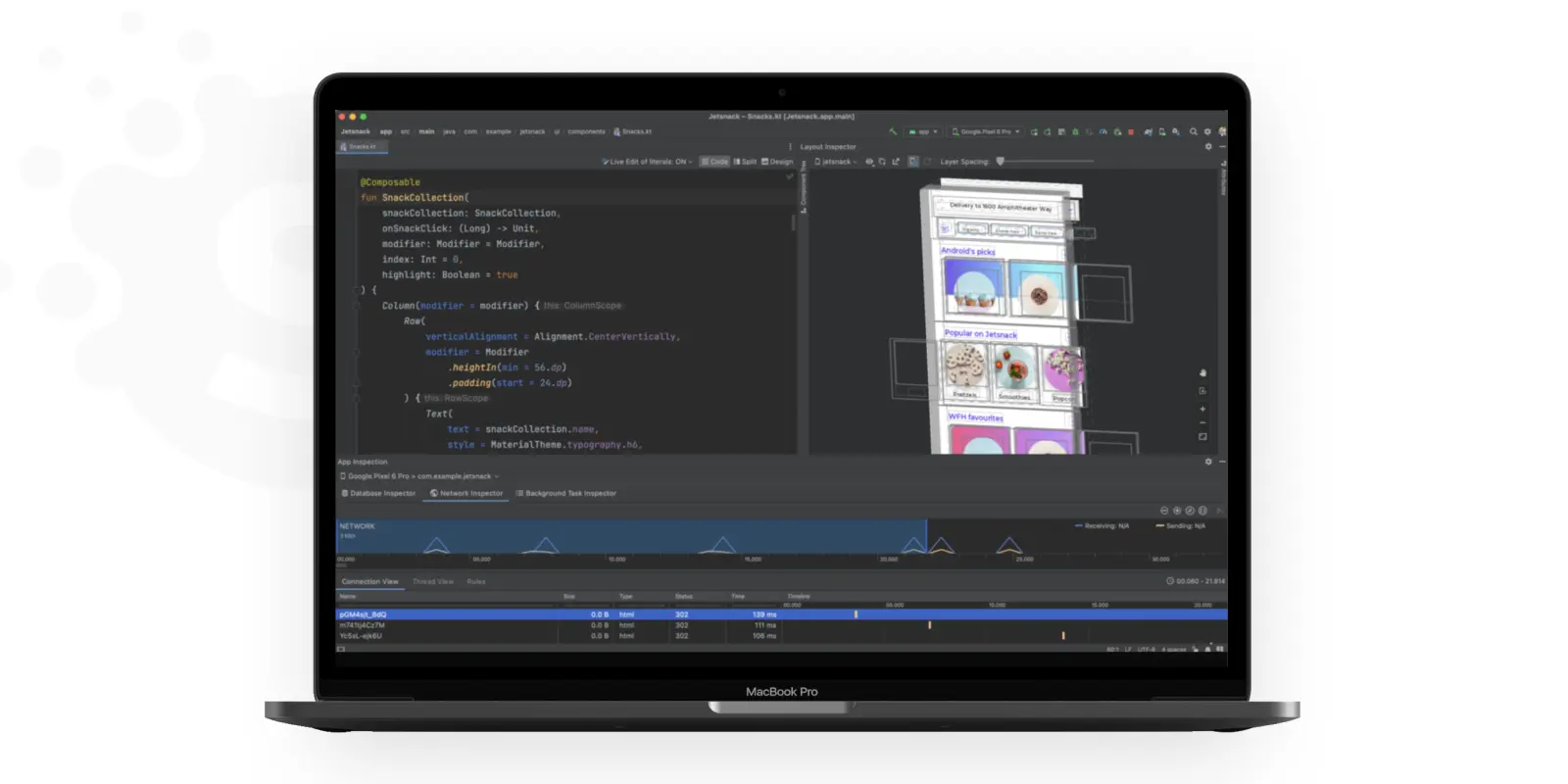Viewport: 1568px width, 784px height.
Task: Open the Google Pixel 6 Pro device dropdown
Action: tap(986, 131)
